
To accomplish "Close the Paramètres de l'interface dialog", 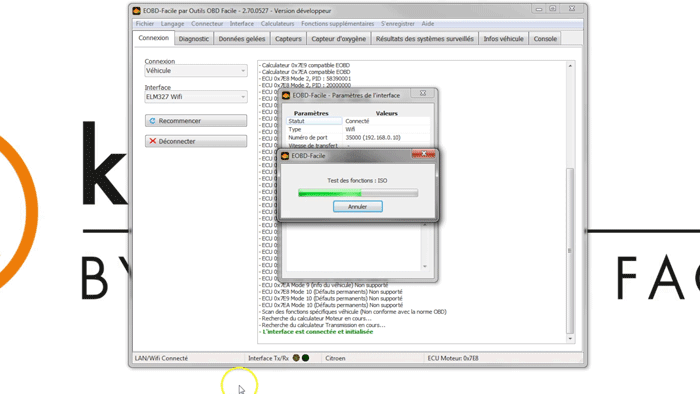I will (x=423, y=93).
